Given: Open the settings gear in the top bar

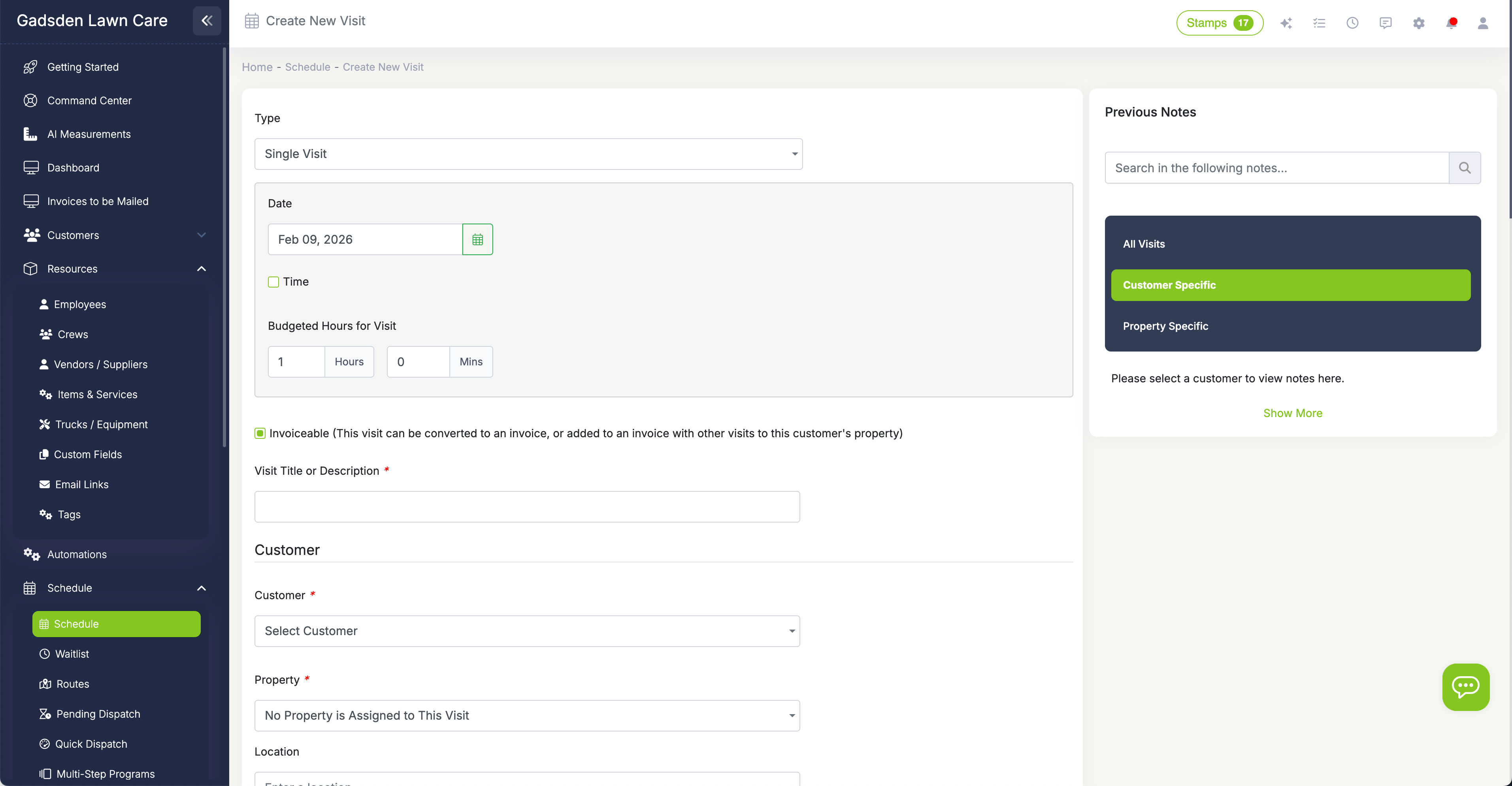Looking at the screenshot, I should coord(1419,23).
